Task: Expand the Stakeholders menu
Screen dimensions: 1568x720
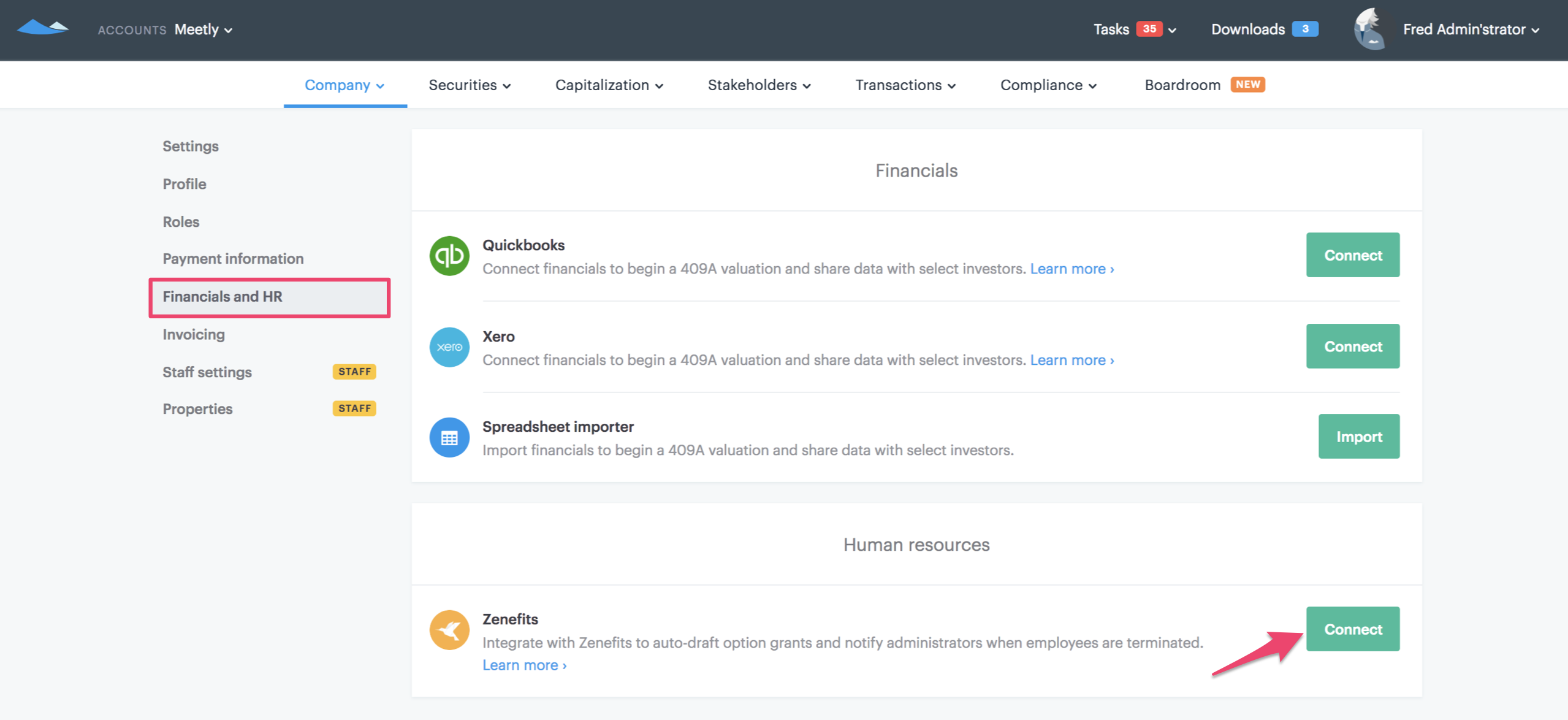Action: click(759, 85)
